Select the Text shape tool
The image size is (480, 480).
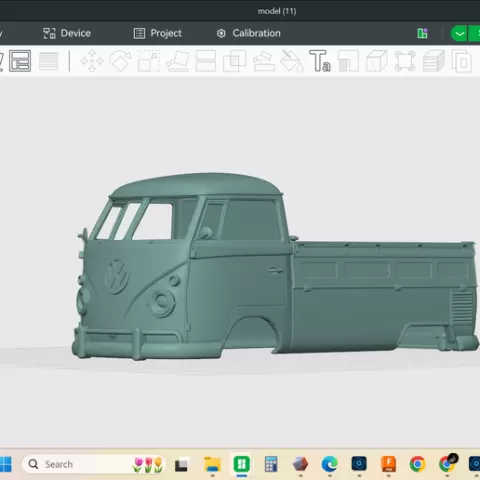(x=320, y=61)
